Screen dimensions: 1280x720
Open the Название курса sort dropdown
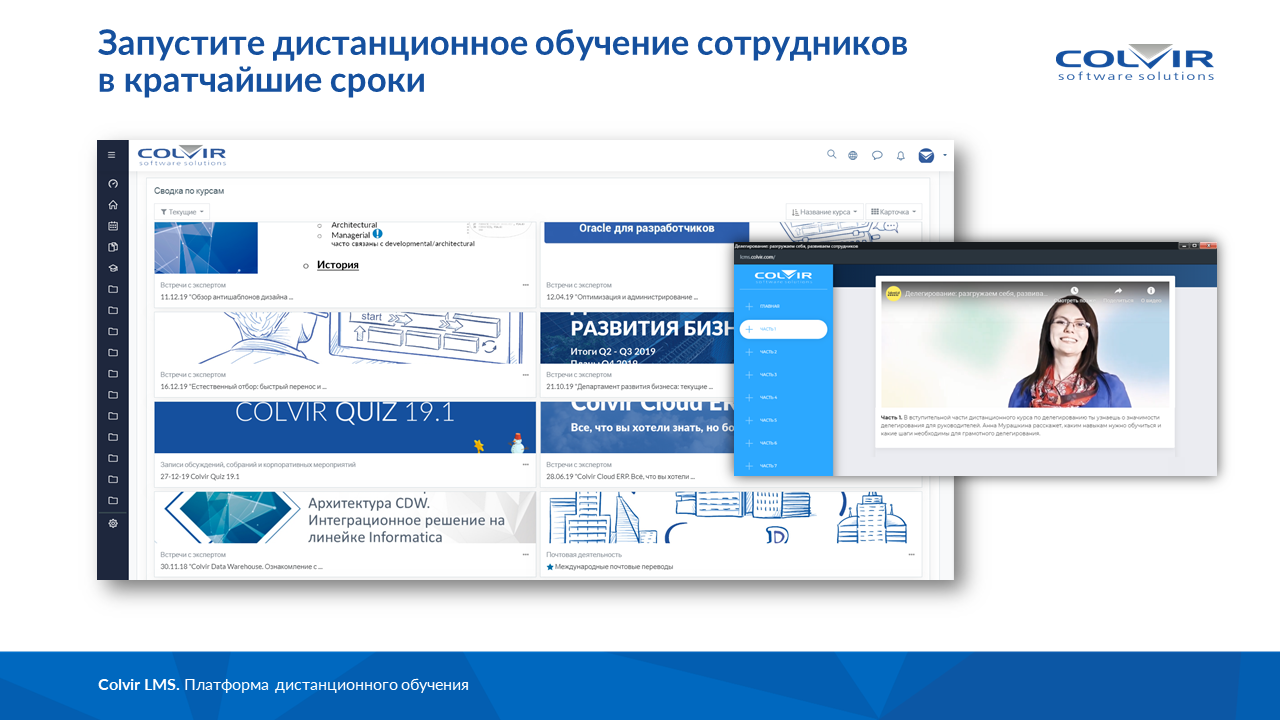coord(824,212)
